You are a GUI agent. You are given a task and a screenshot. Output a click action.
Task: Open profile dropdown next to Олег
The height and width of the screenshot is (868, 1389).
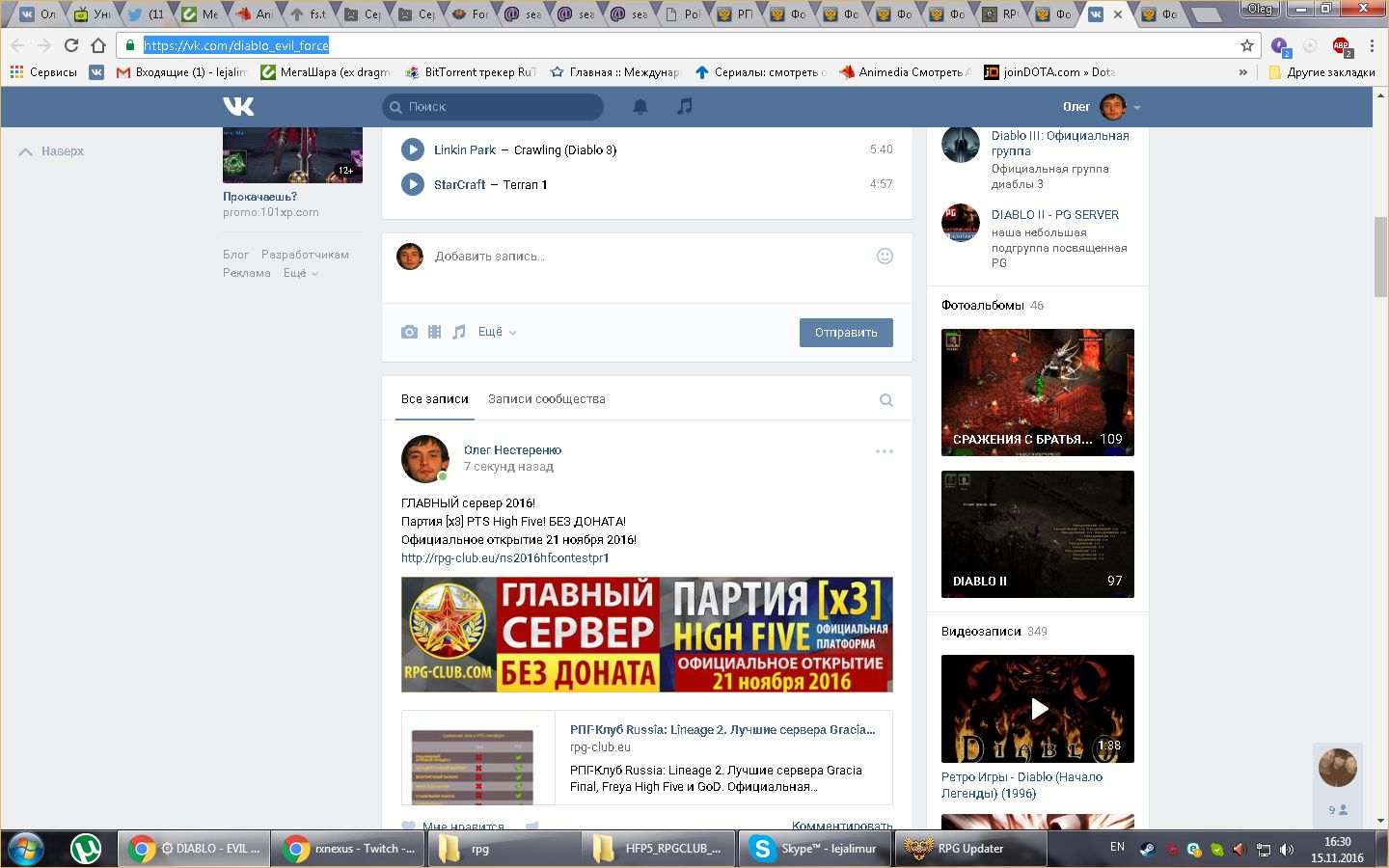(1137, 107)
